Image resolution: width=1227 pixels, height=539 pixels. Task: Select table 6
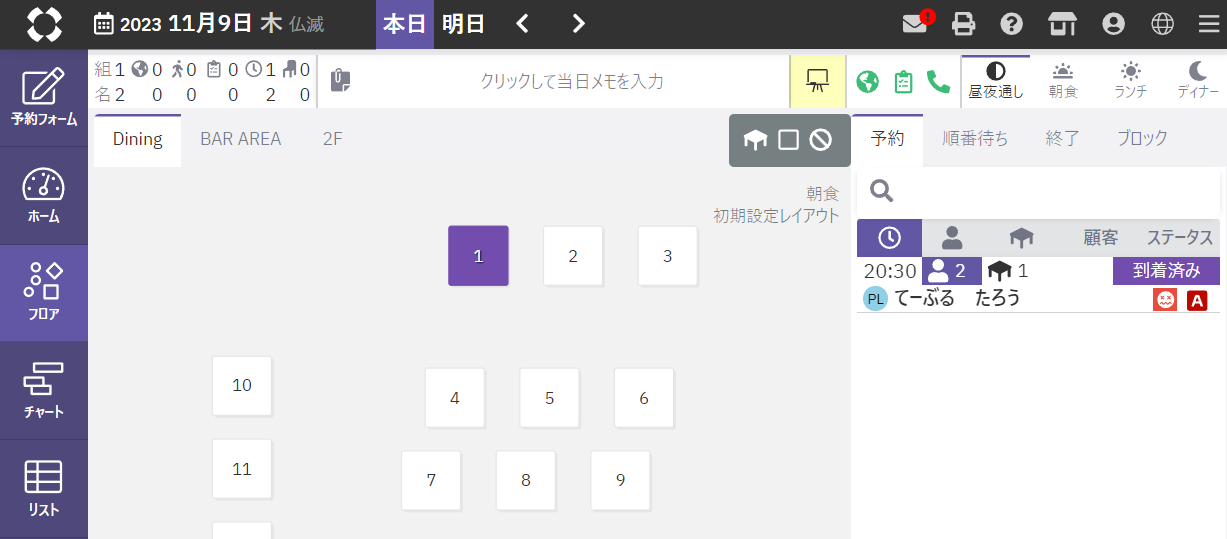tap(644, 398)
